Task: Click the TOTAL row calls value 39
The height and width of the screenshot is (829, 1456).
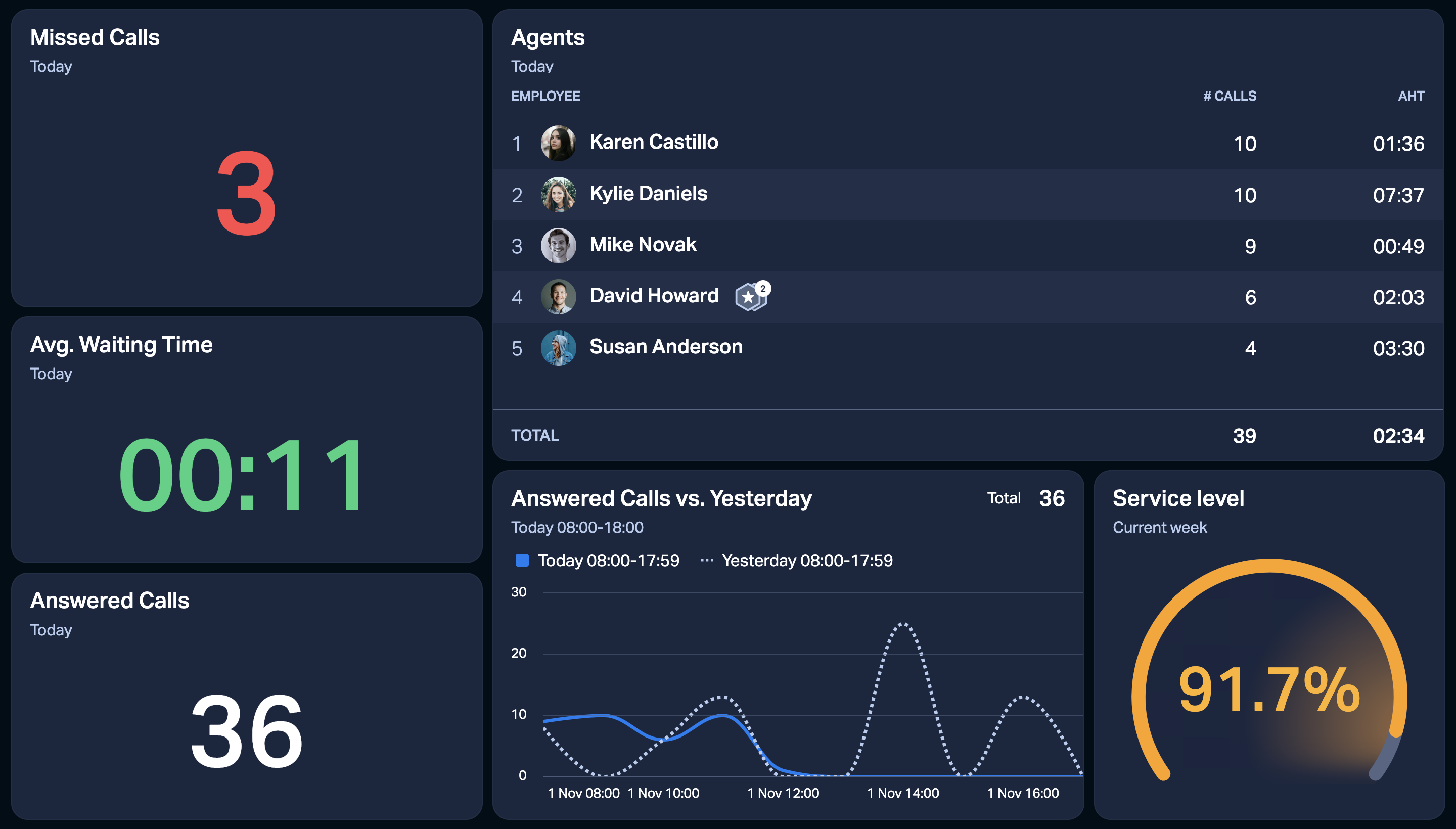Action: pyautogui.click(x=1244, y=436)
